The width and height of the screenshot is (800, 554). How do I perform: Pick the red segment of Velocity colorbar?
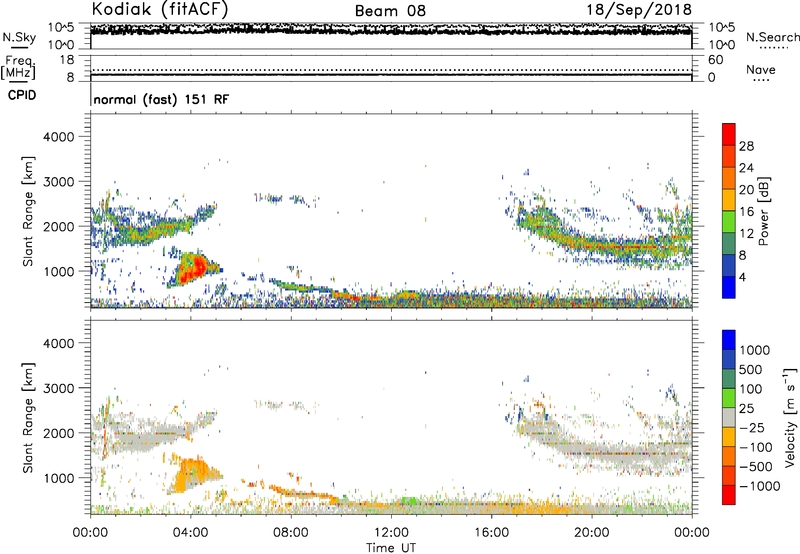[x=729, y=495]
